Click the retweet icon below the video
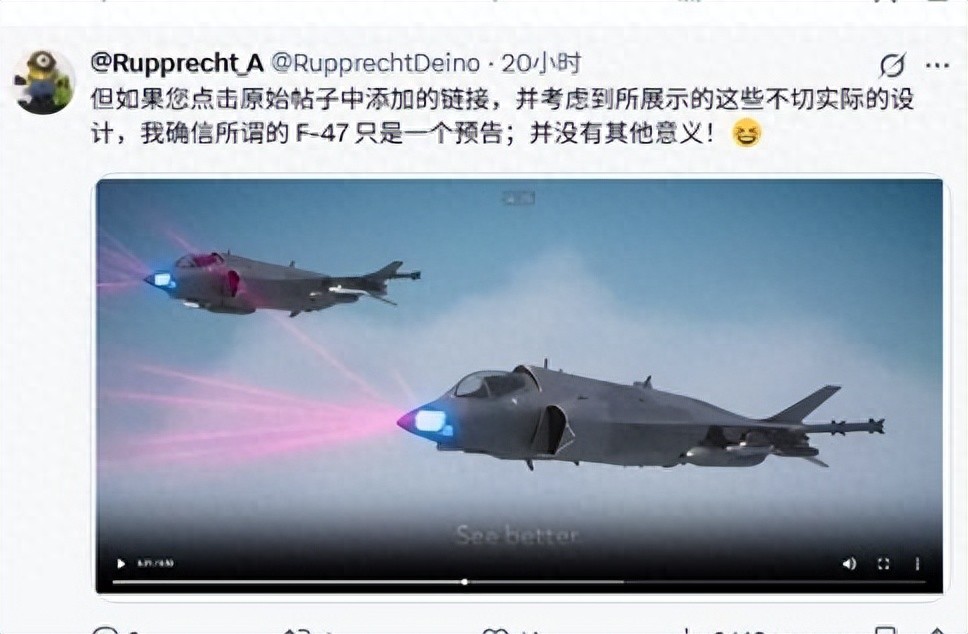 [297, 630]
